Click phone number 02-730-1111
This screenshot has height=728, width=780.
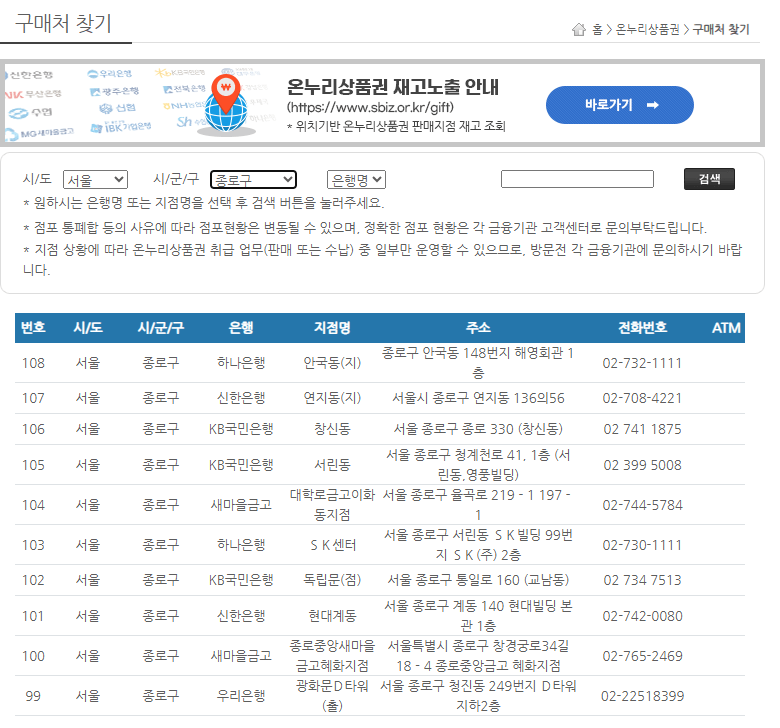point(642,545)
